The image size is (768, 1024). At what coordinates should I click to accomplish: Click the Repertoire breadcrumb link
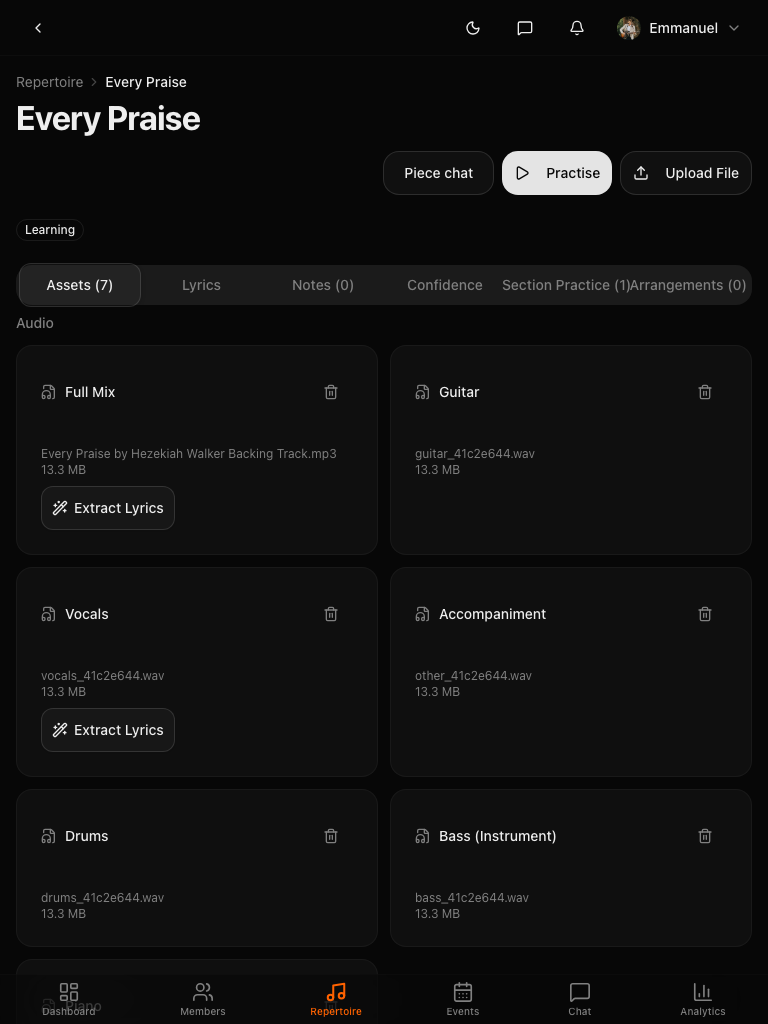tap(49, 82)
